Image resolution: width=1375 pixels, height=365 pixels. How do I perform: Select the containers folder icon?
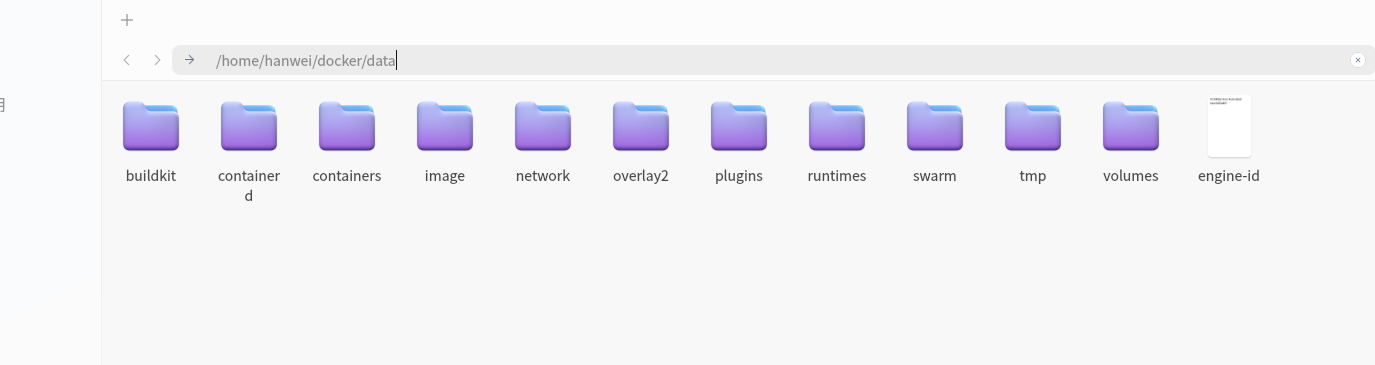[x=347, y=126]
